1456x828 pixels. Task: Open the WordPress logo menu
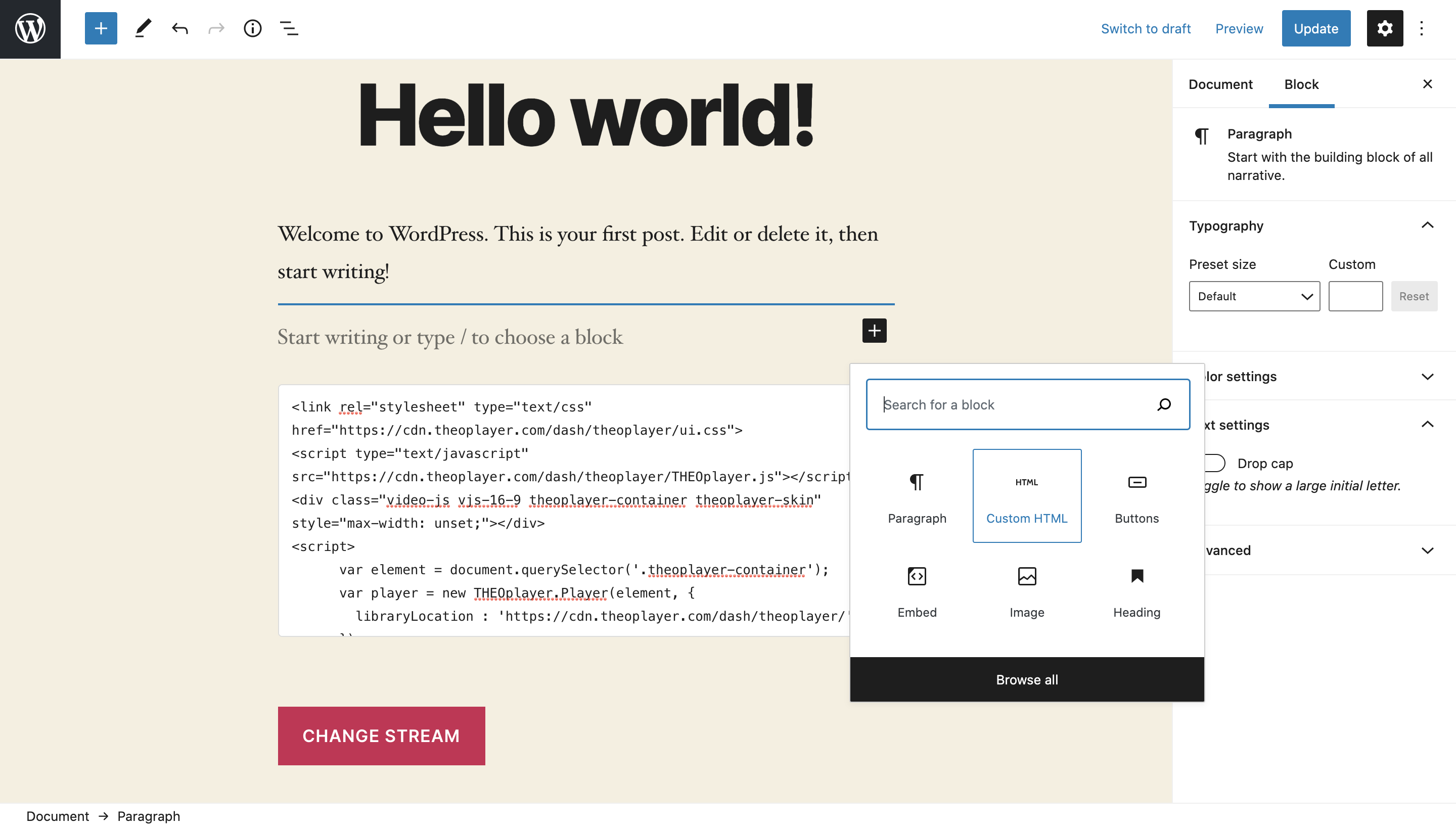point(30,28)
